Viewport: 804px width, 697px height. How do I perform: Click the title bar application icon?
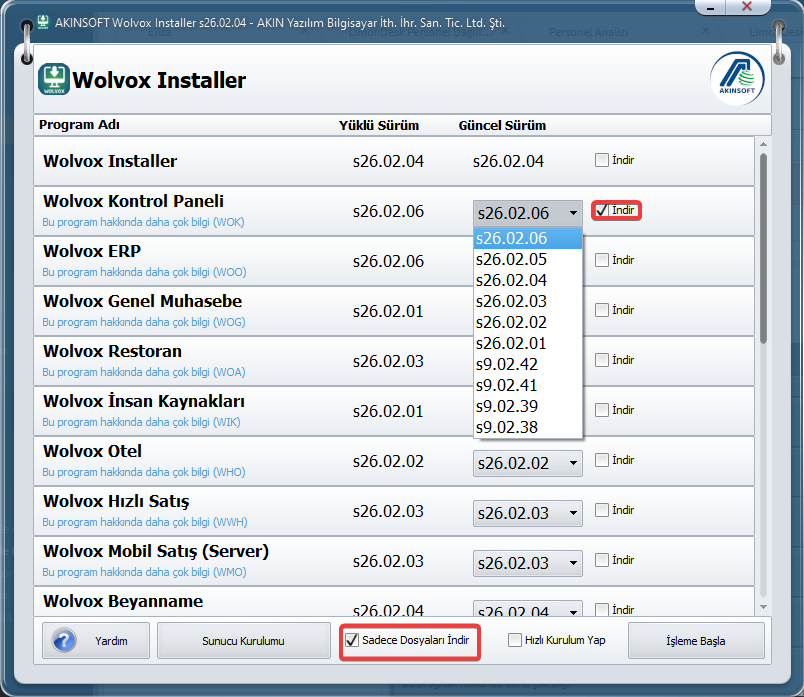43,21
